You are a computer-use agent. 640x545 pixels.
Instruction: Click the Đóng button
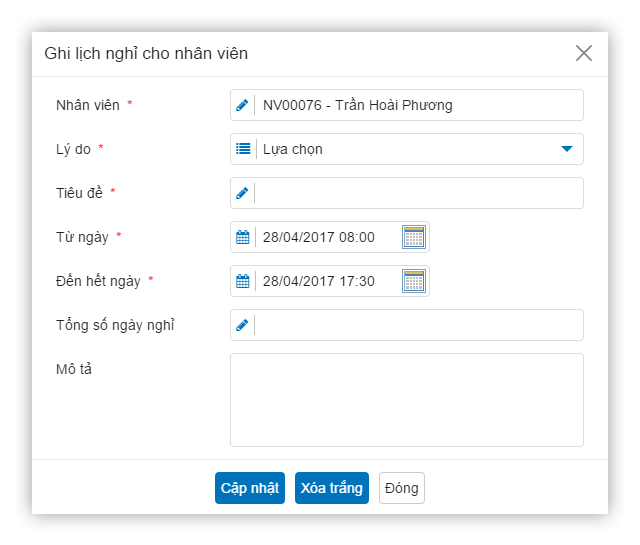(x=402, y=488)
